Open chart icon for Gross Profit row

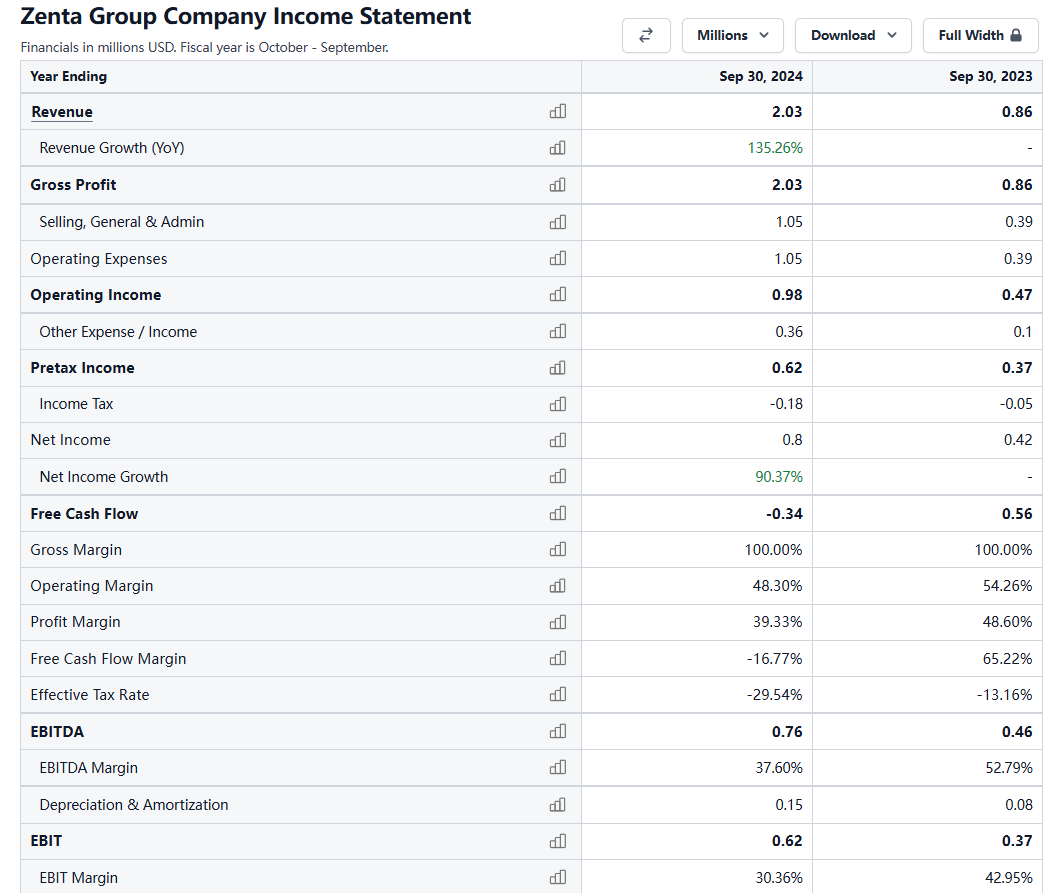point(558,185)
